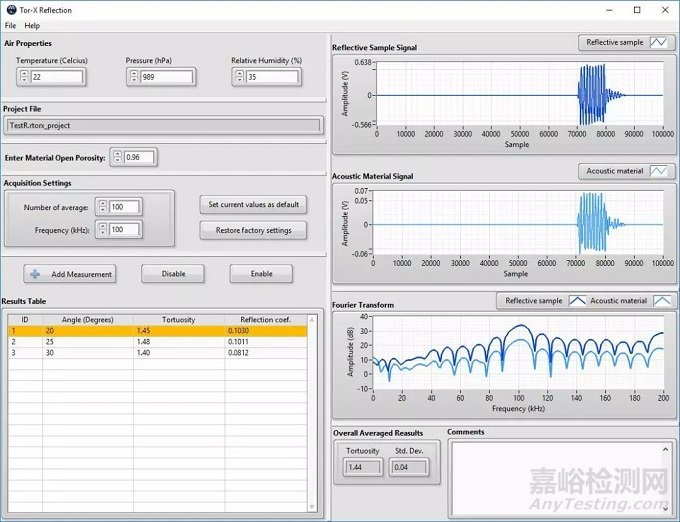Click Fourier Transform Acoustic material line icon
Screen dimensions: 680x522
[x=662, y=301]
